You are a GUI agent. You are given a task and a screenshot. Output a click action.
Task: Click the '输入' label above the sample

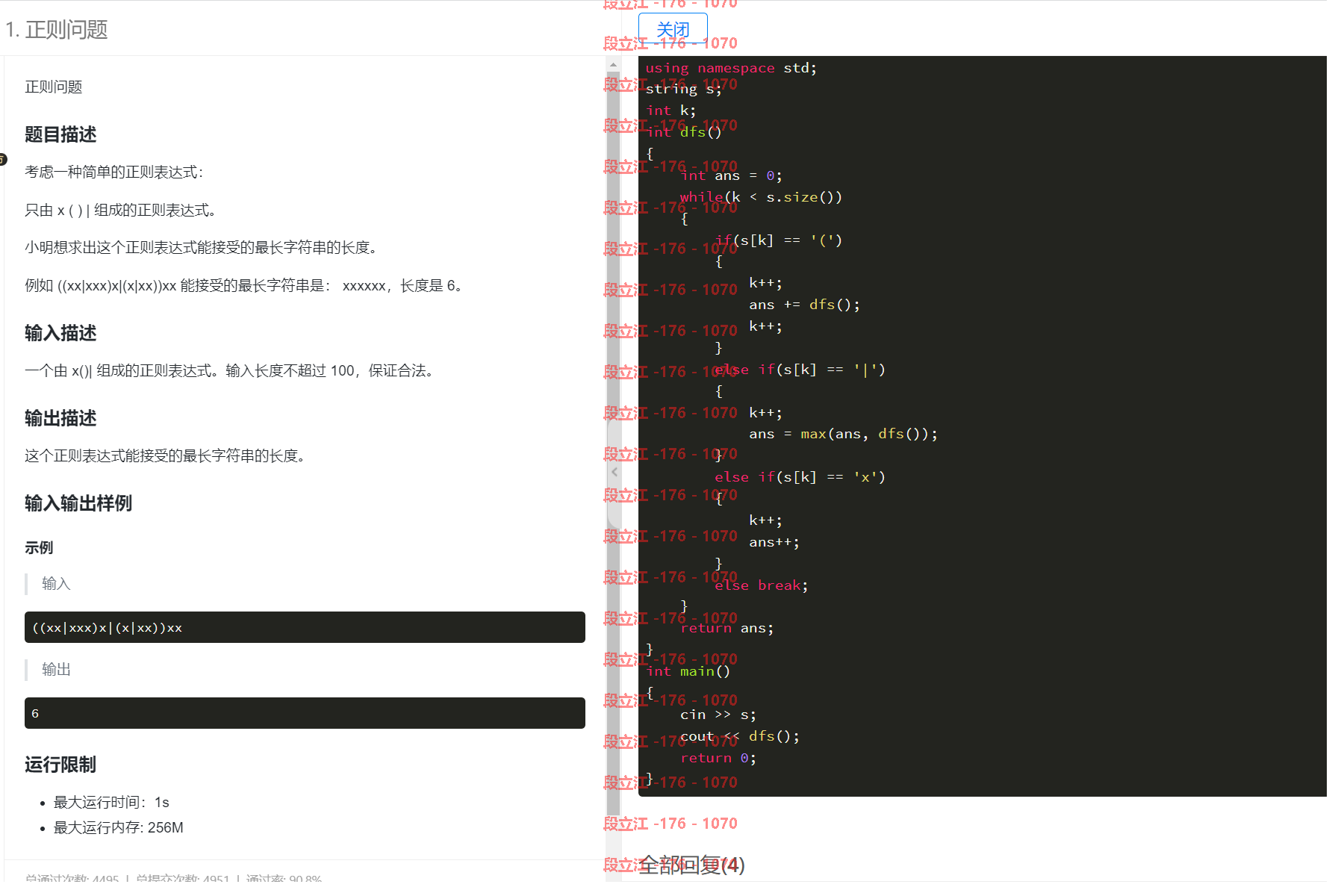[56, 583]
